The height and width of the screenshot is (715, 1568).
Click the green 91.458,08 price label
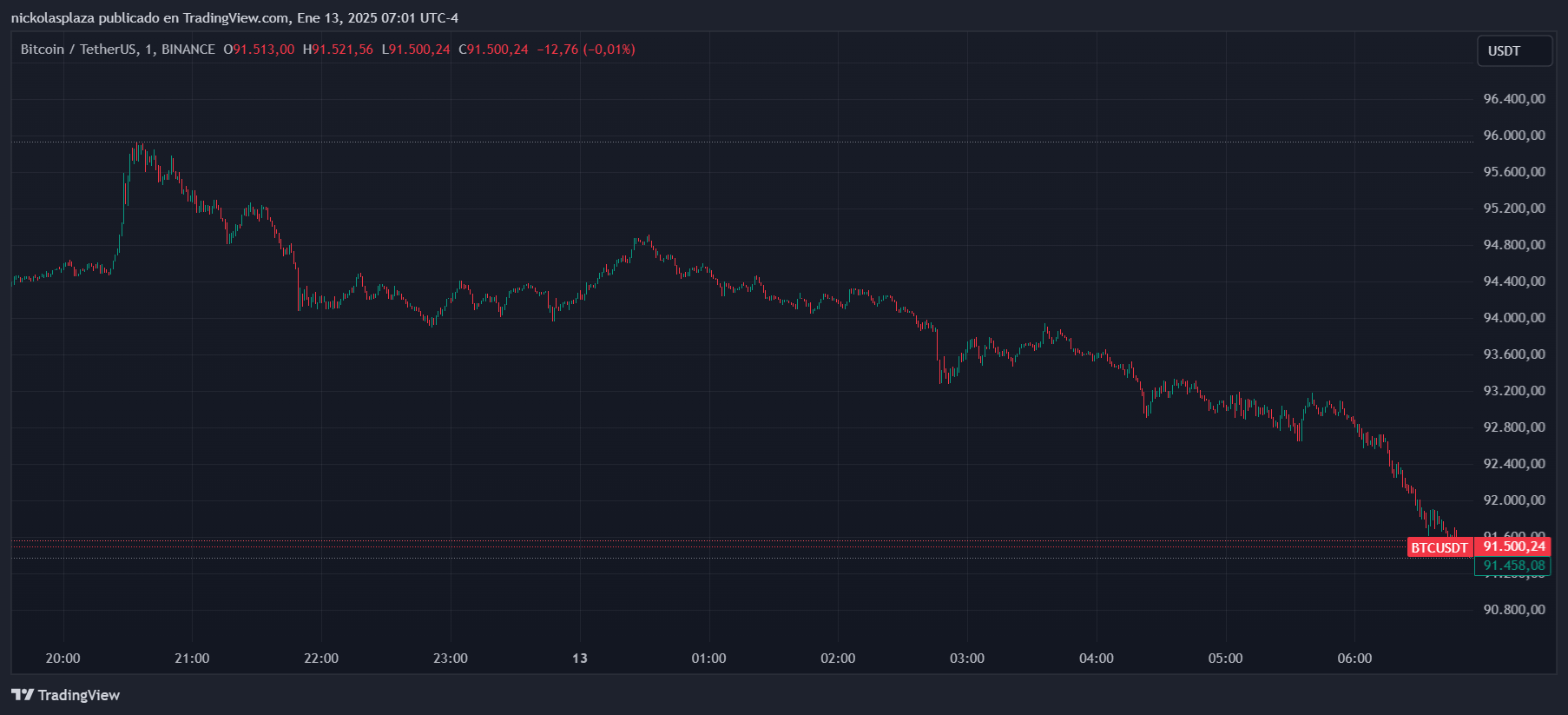click(x=1513, y=566)
